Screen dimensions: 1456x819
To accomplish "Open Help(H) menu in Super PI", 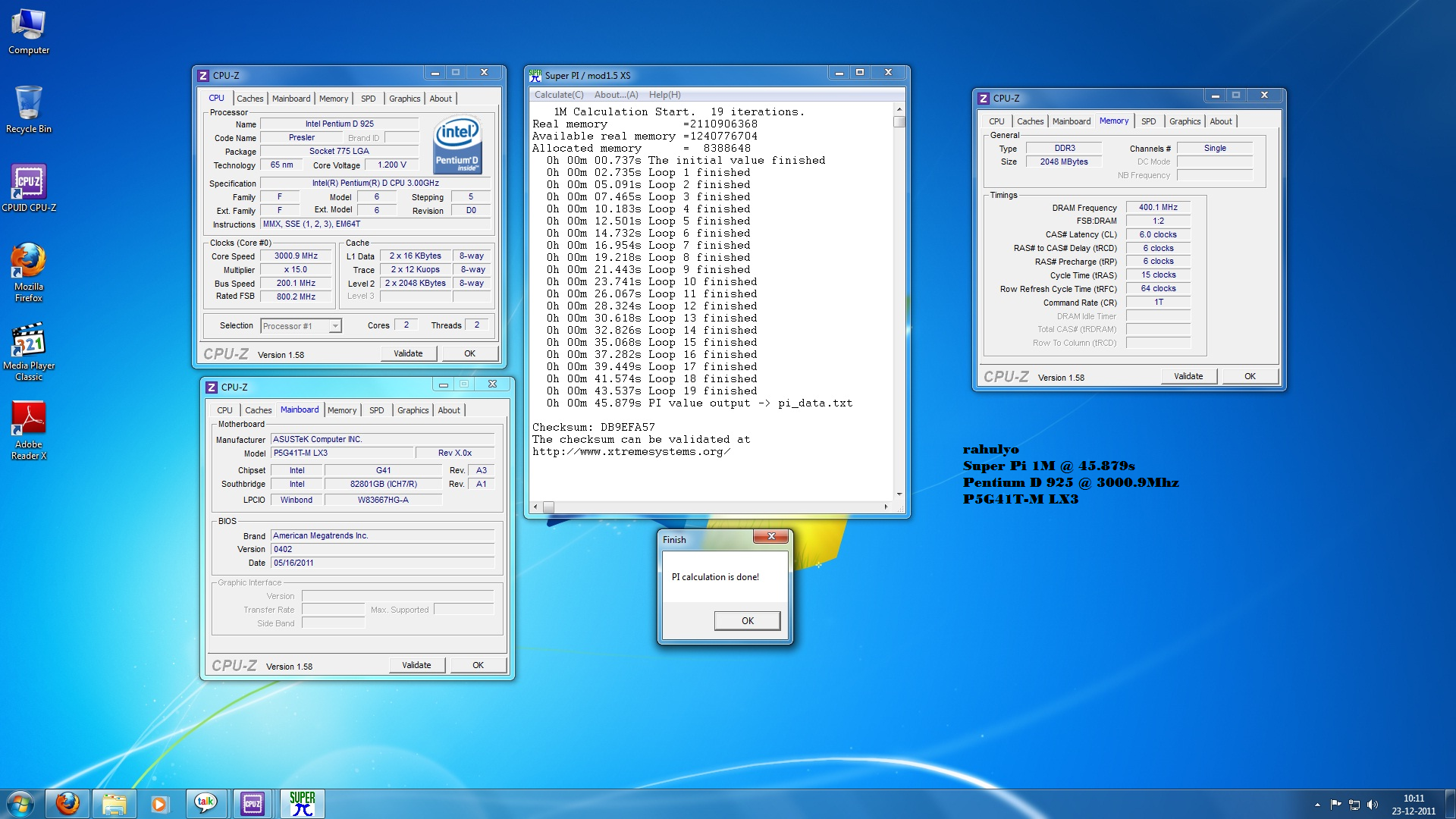I will 665,95.
